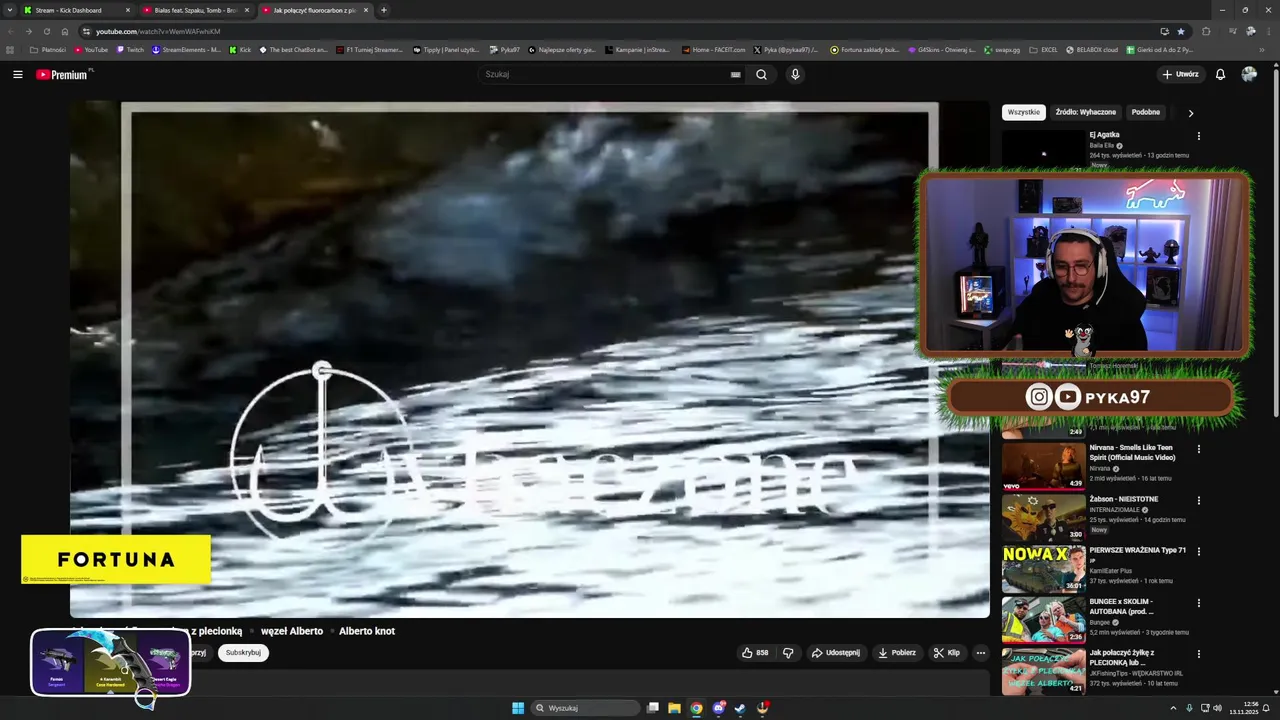Open options menu for BUNGEE x SKOLIM video
The image size is (1280, 720).
coord(1198,603)
